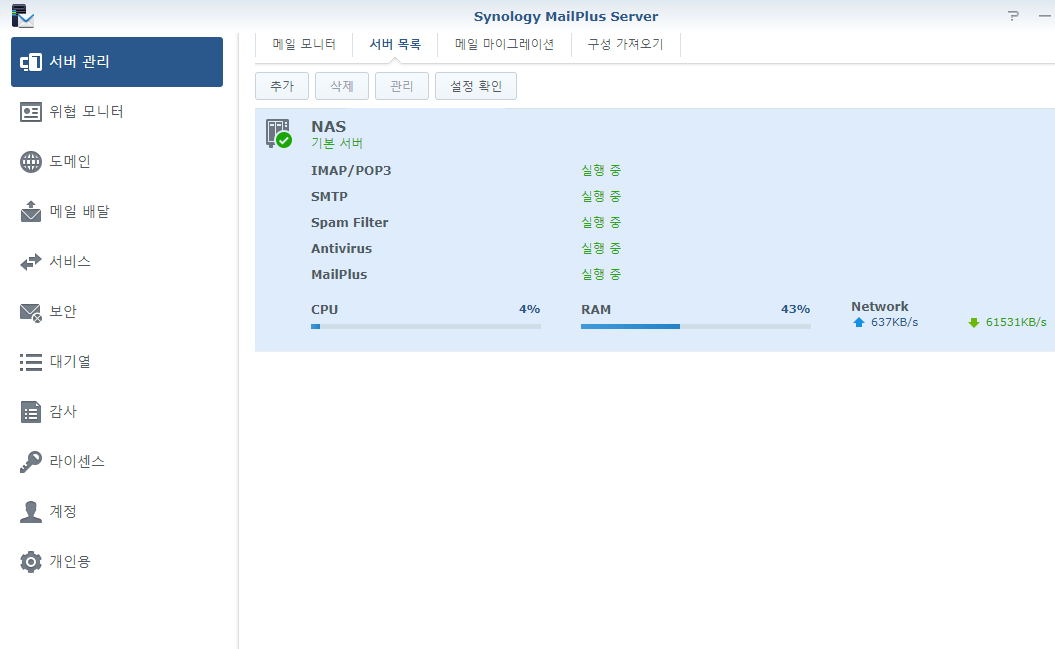Click the 추가 button
Screen dimensions: 1055x649
[282, 86]
